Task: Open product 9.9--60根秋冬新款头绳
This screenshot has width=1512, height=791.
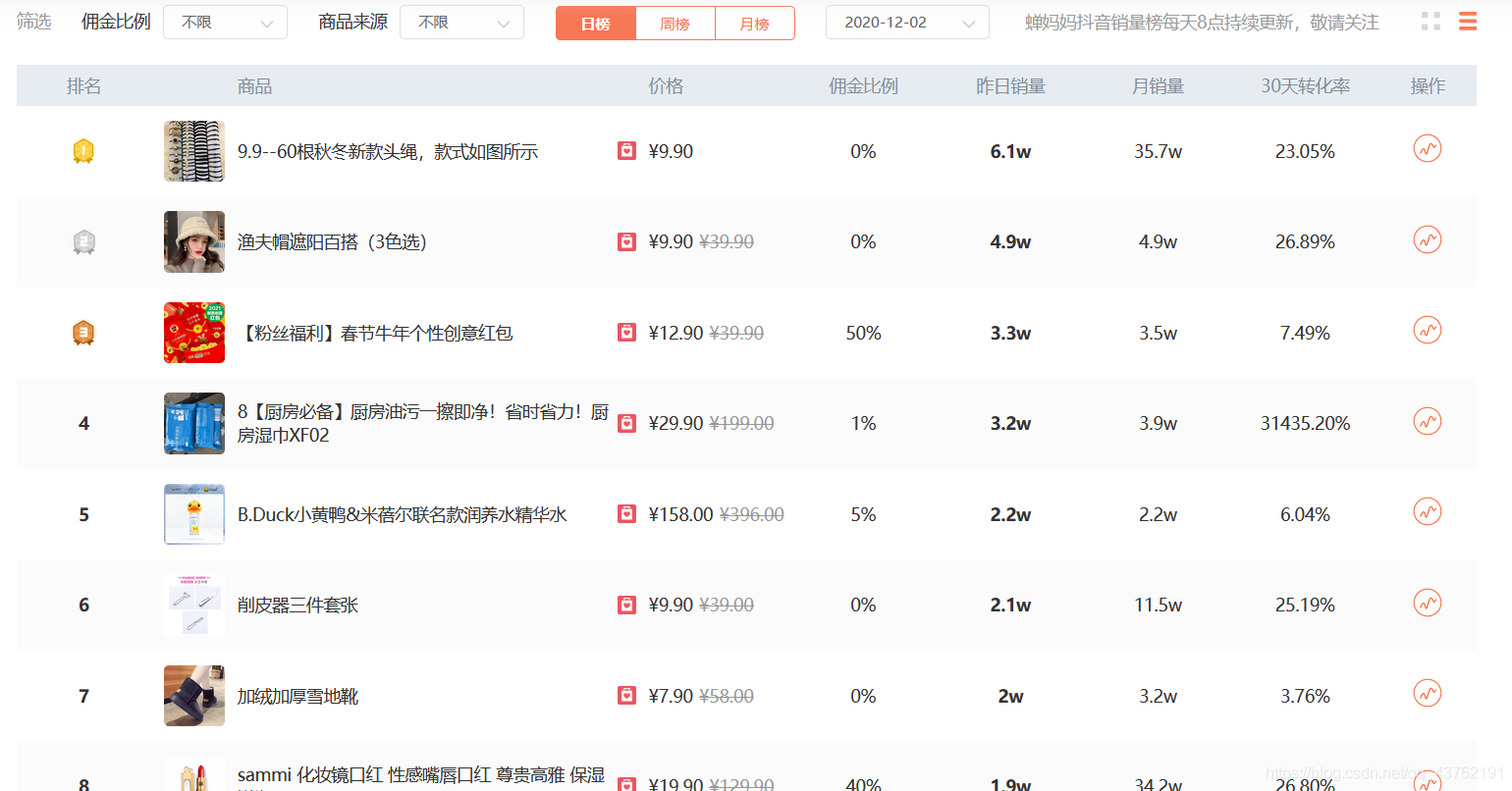Action: (388, 151)
